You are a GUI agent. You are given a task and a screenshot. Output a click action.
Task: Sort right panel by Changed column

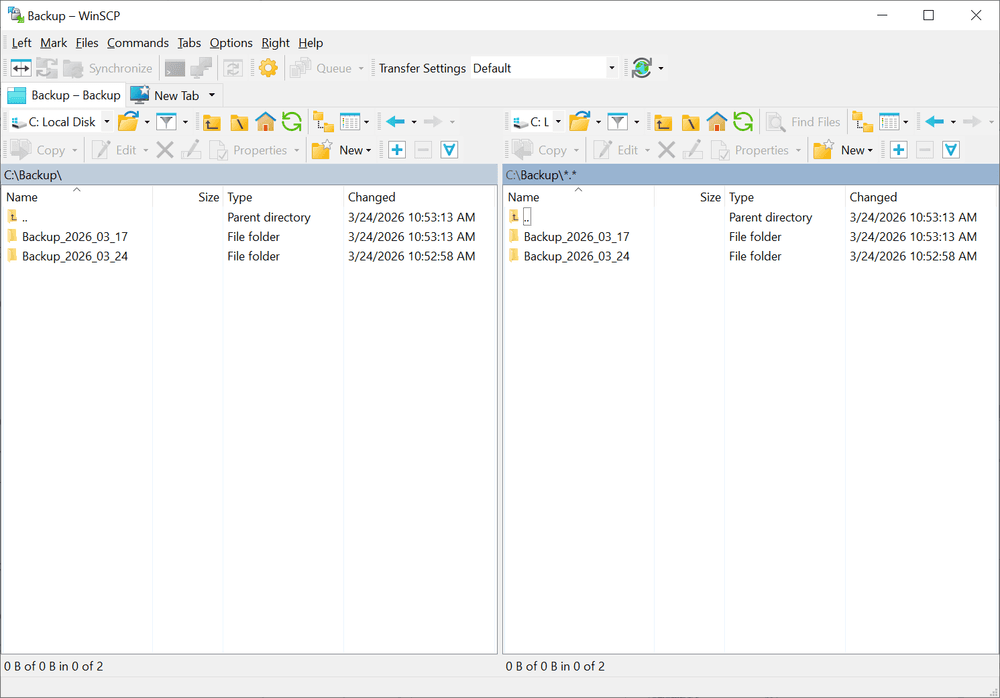click(x=922, y=197)
